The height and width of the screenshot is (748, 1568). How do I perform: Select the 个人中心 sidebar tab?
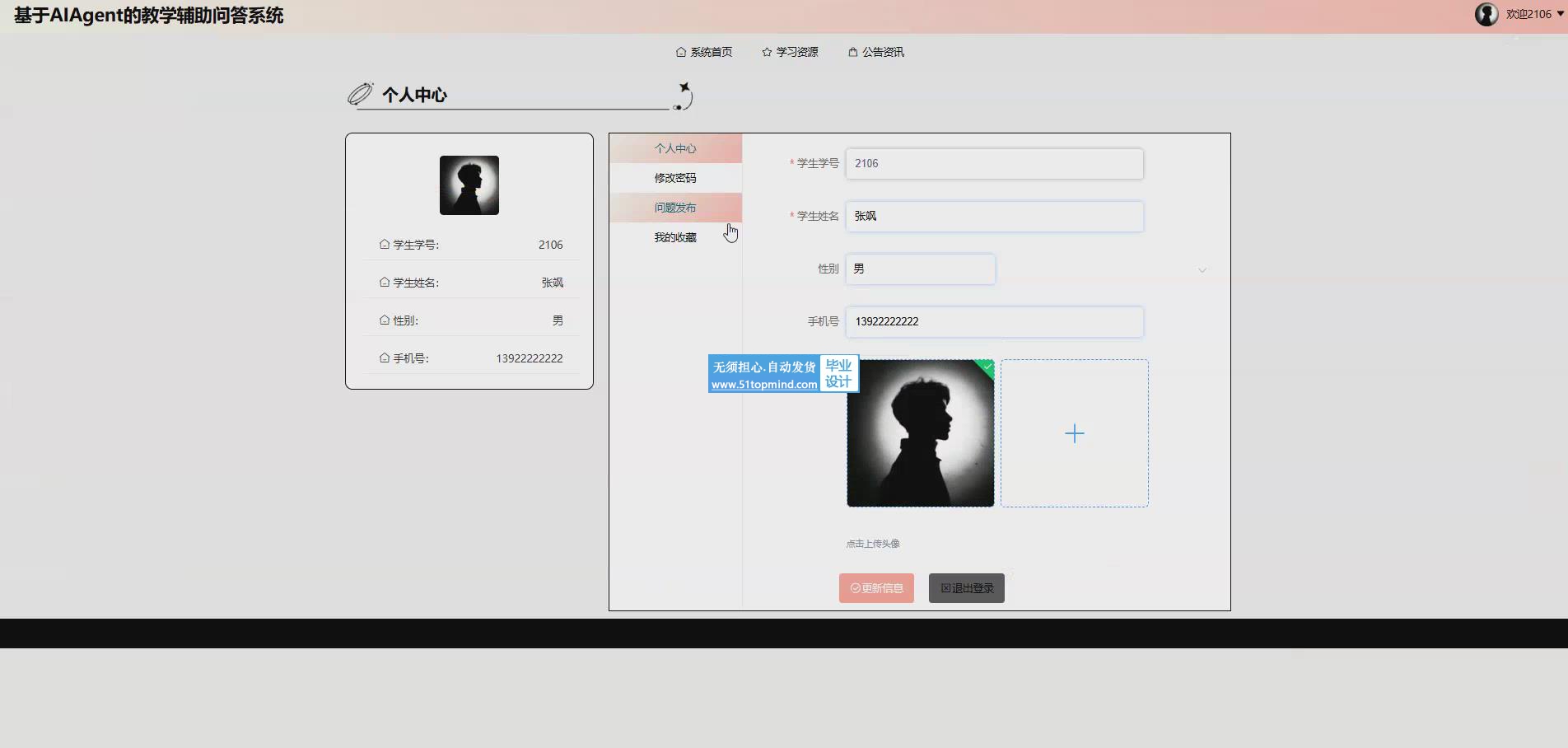[675, 148]
